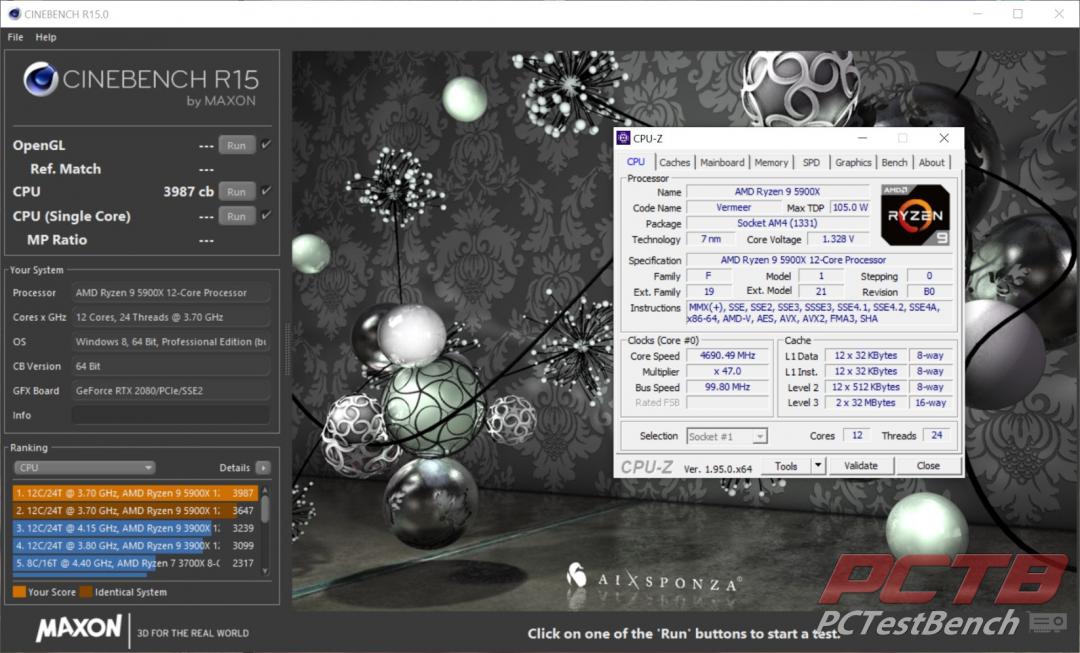The width and height of the screenshot is (1080, 653).
Task: Click the ranking list scrollbar thumb
Action: 265,508
